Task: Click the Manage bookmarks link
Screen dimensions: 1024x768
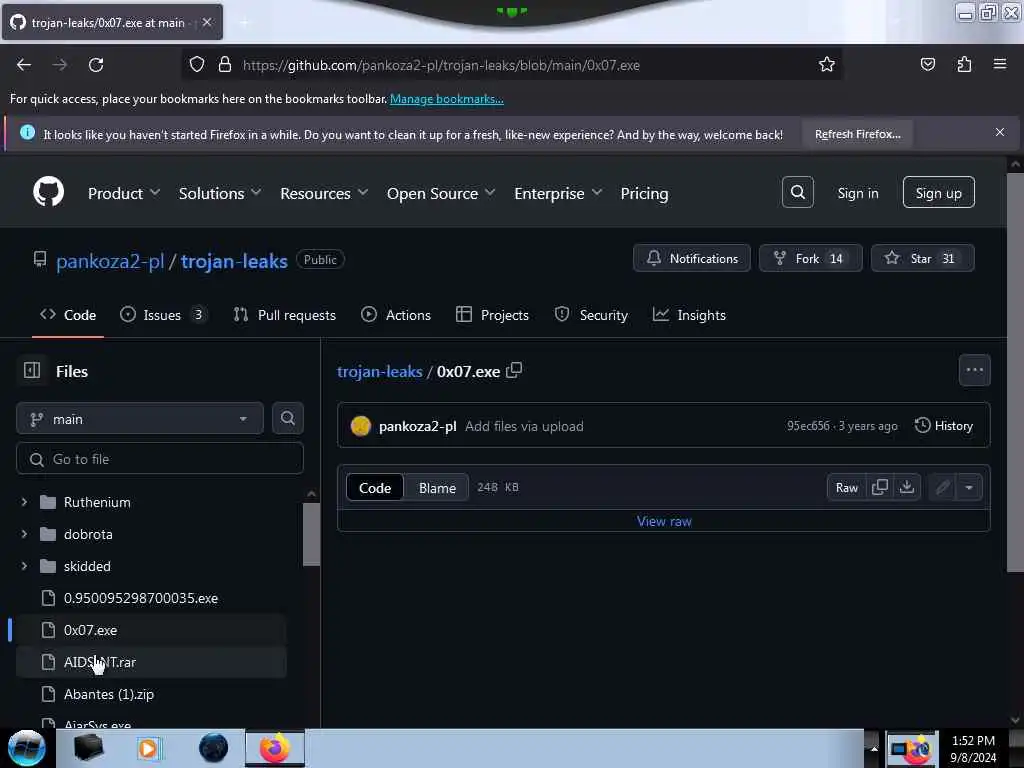Action: [x=447, y=99]
